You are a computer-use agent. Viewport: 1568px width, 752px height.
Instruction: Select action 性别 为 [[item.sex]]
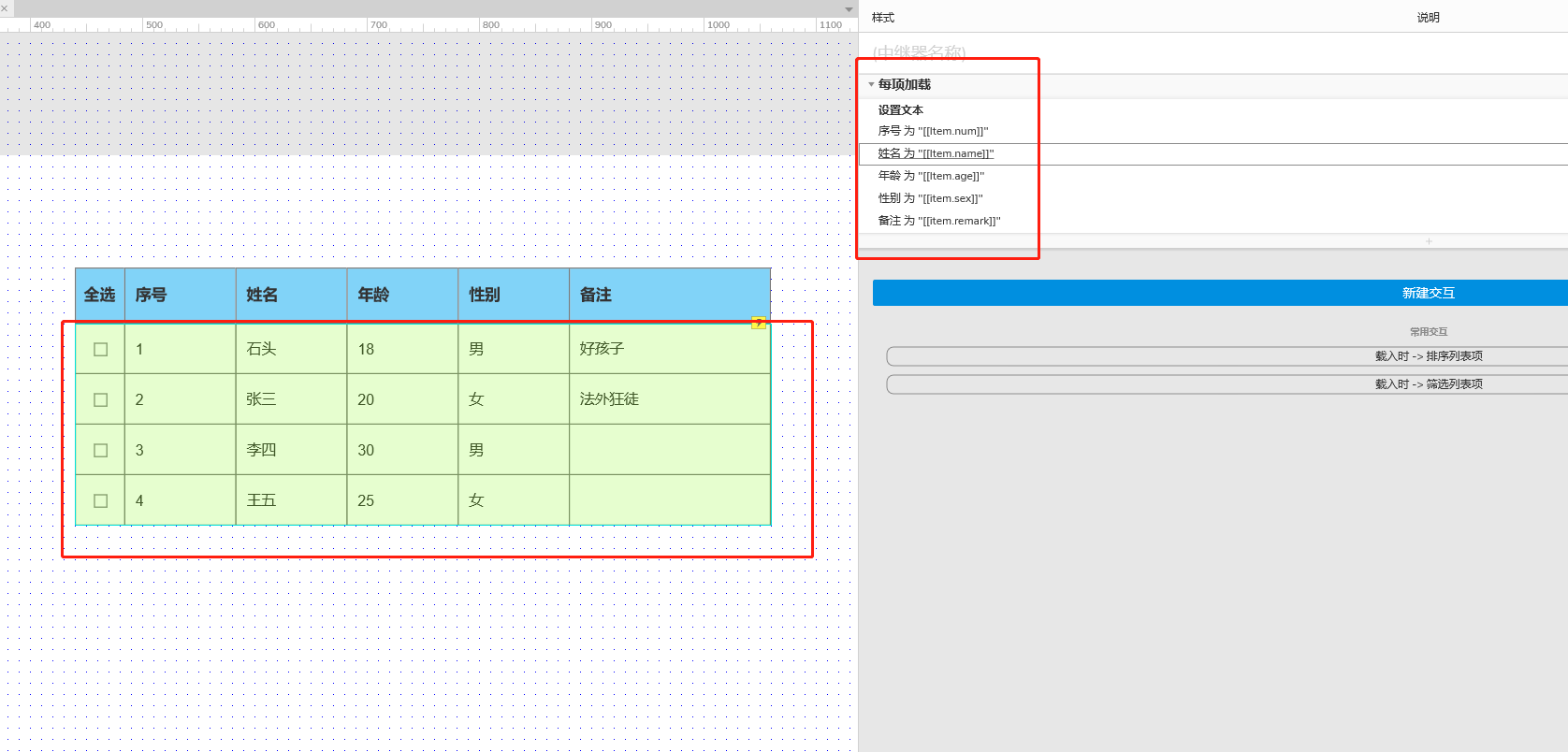(x=930, y=198)
